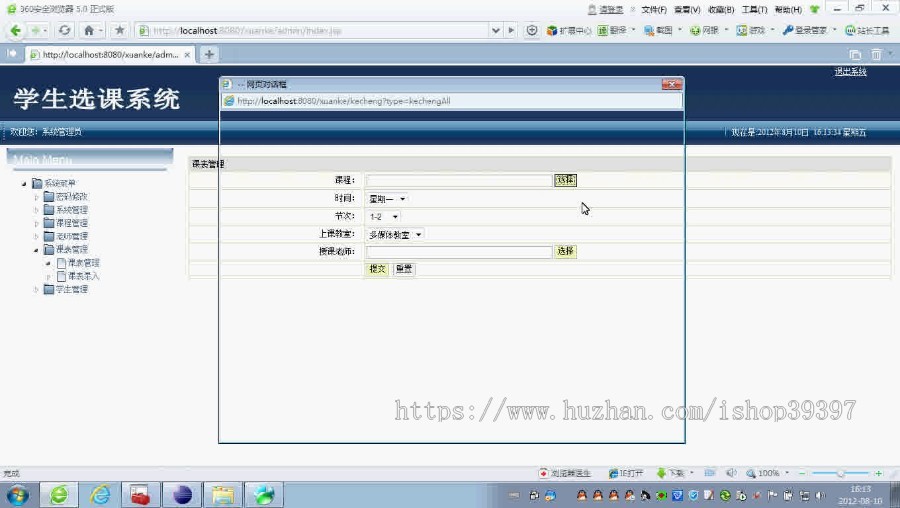This screenshot has height=508, width=900.
Task: Click the 提交 submit button
Action: [x=377, y=269]
